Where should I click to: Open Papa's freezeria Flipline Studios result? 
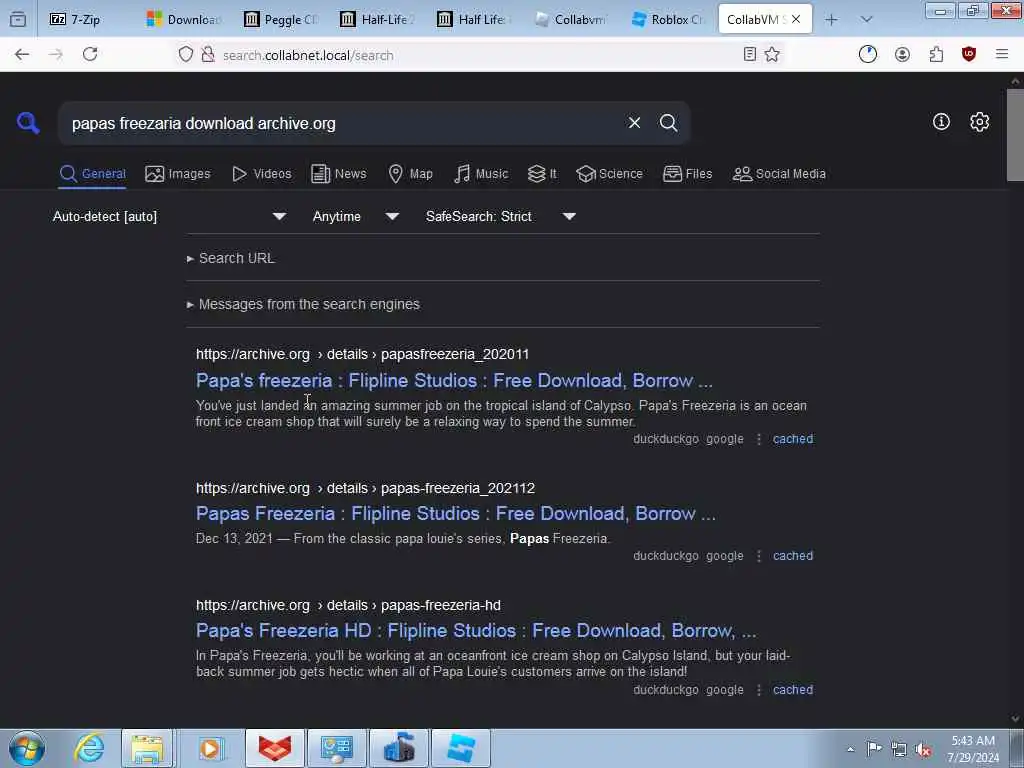(x=454, y=380)
